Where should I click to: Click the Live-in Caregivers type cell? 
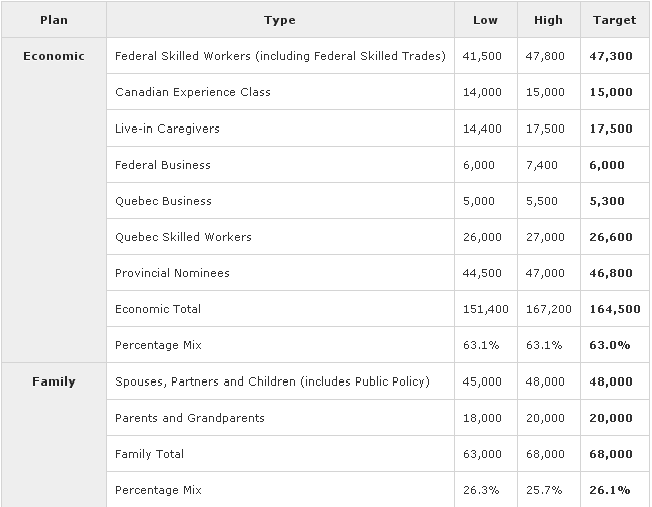167,129
